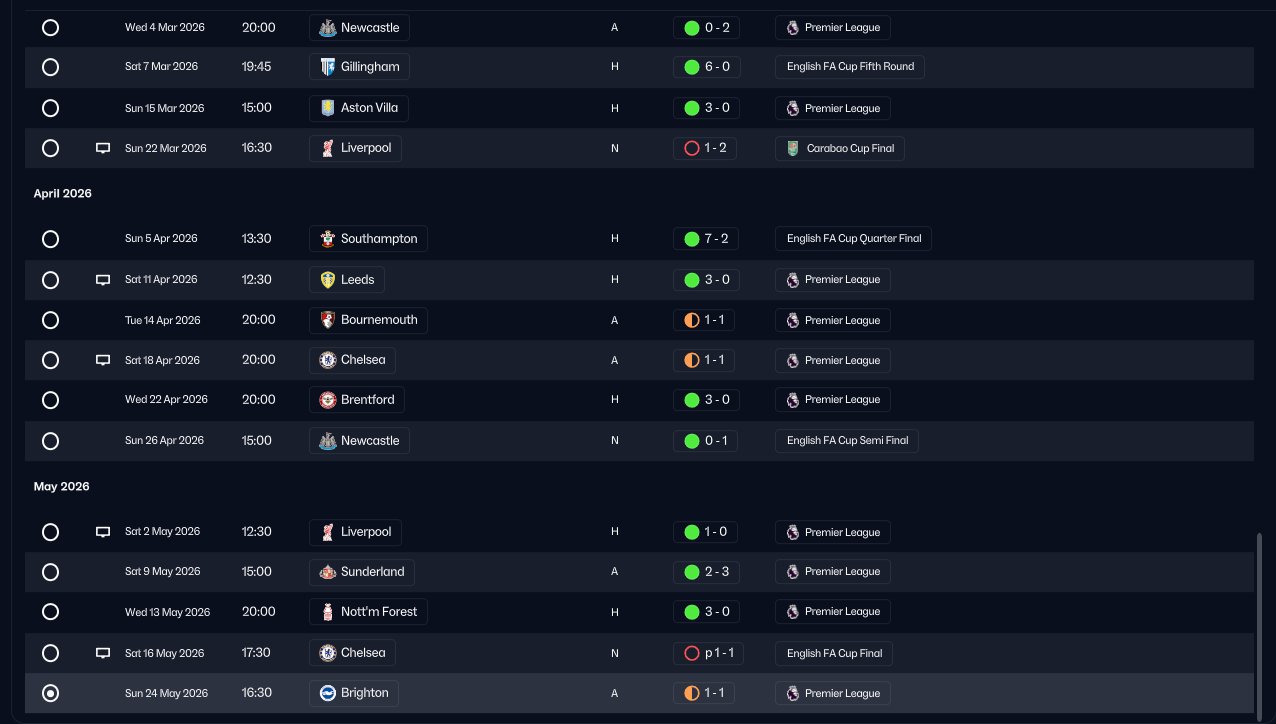Open the English FA Cup Semi Final competition
The width and height of the screenshot is (1276, 724).
847,440
